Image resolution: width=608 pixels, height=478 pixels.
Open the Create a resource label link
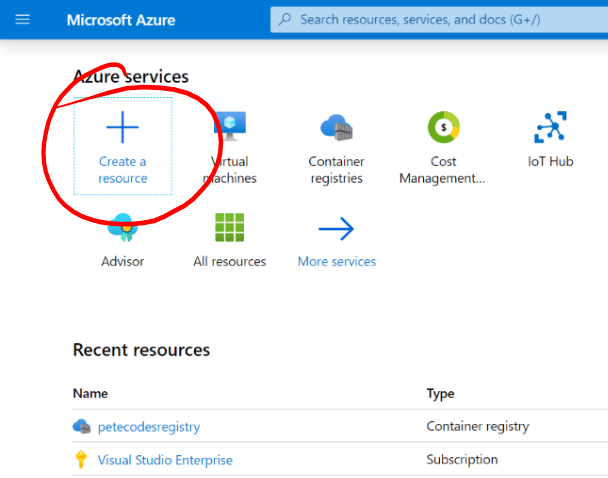[x=123, y=170]
